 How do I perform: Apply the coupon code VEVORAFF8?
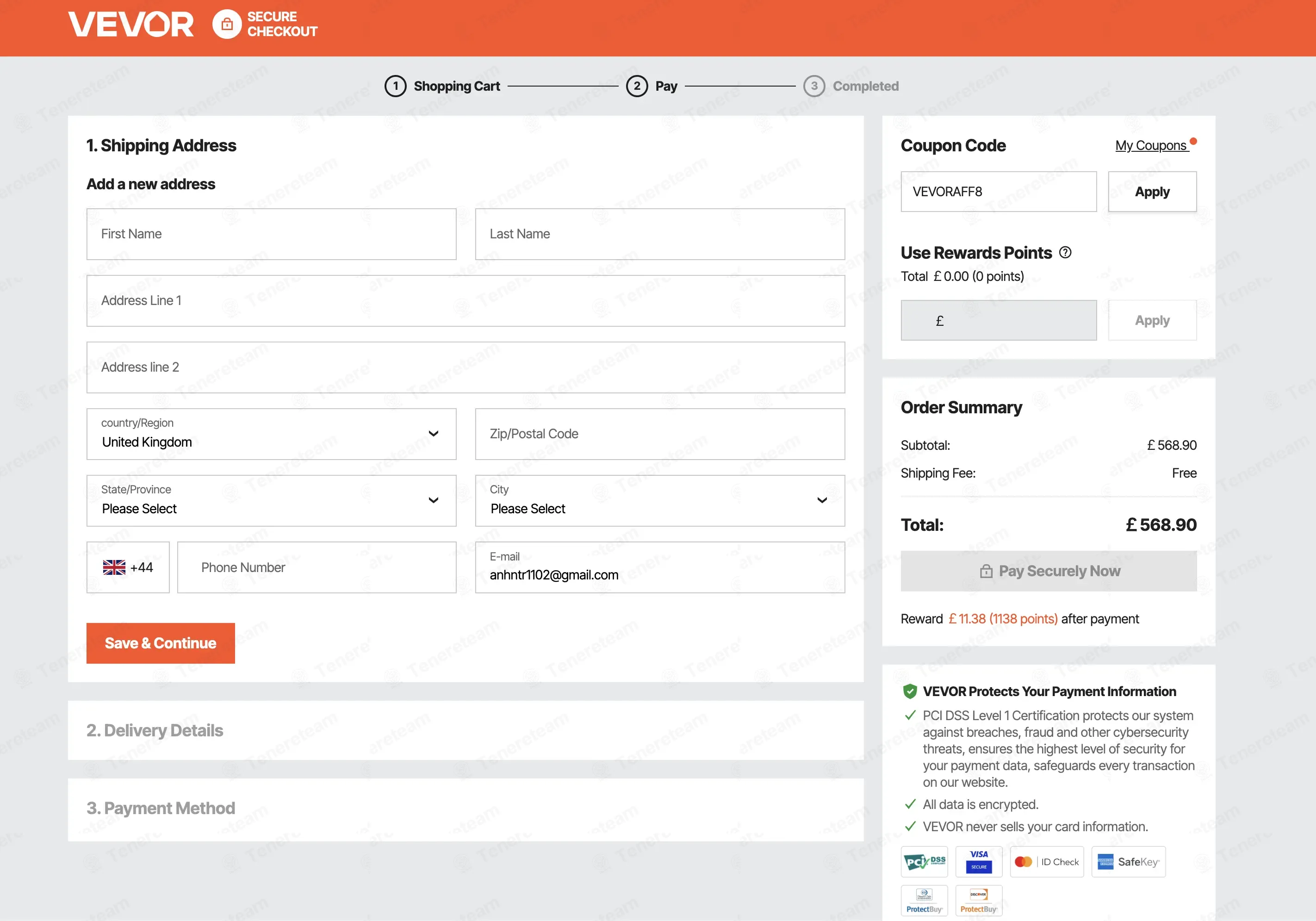1152,192
